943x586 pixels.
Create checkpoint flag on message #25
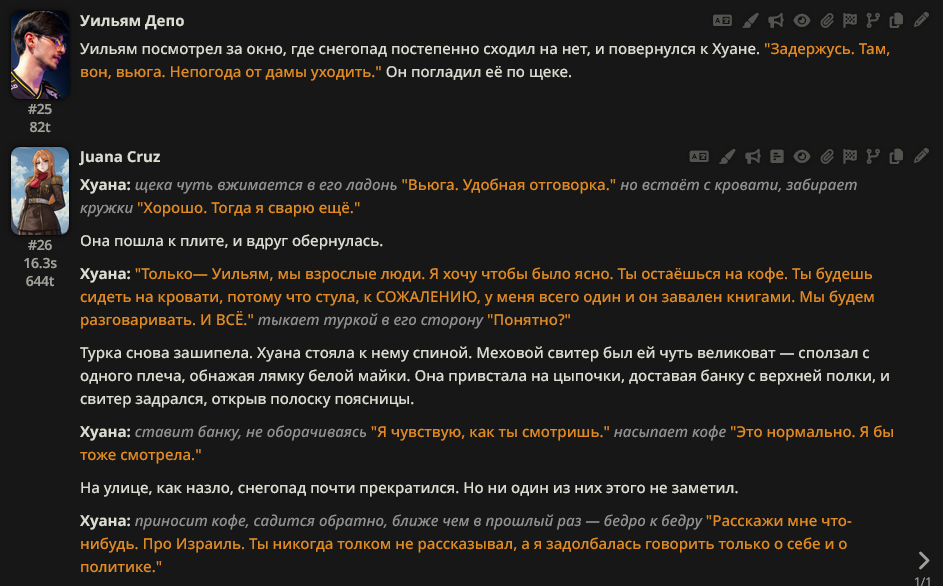(x=850, y=21)
